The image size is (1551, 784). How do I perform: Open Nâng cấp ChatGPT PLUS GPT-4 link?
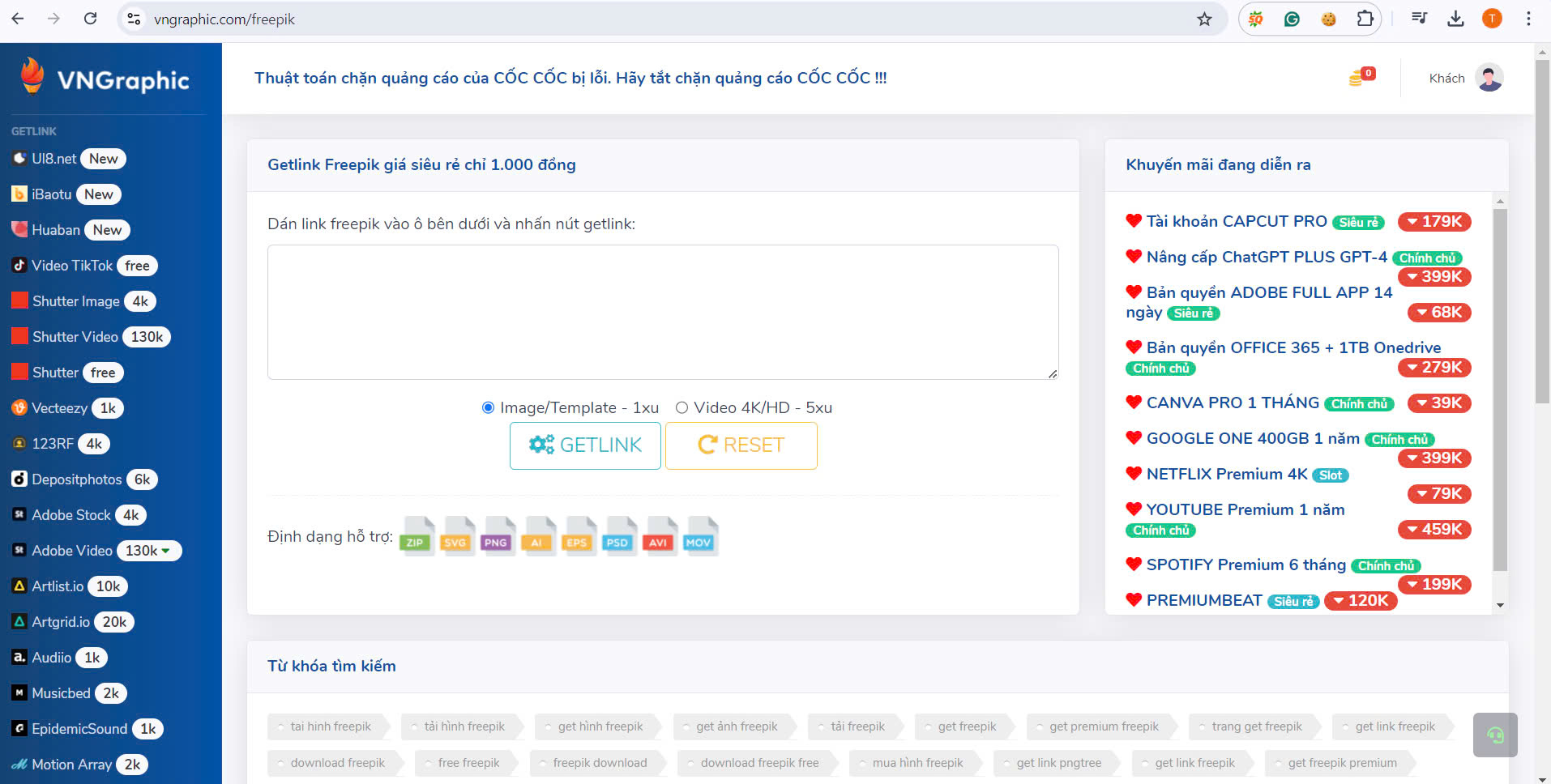tap(1267, 258)
